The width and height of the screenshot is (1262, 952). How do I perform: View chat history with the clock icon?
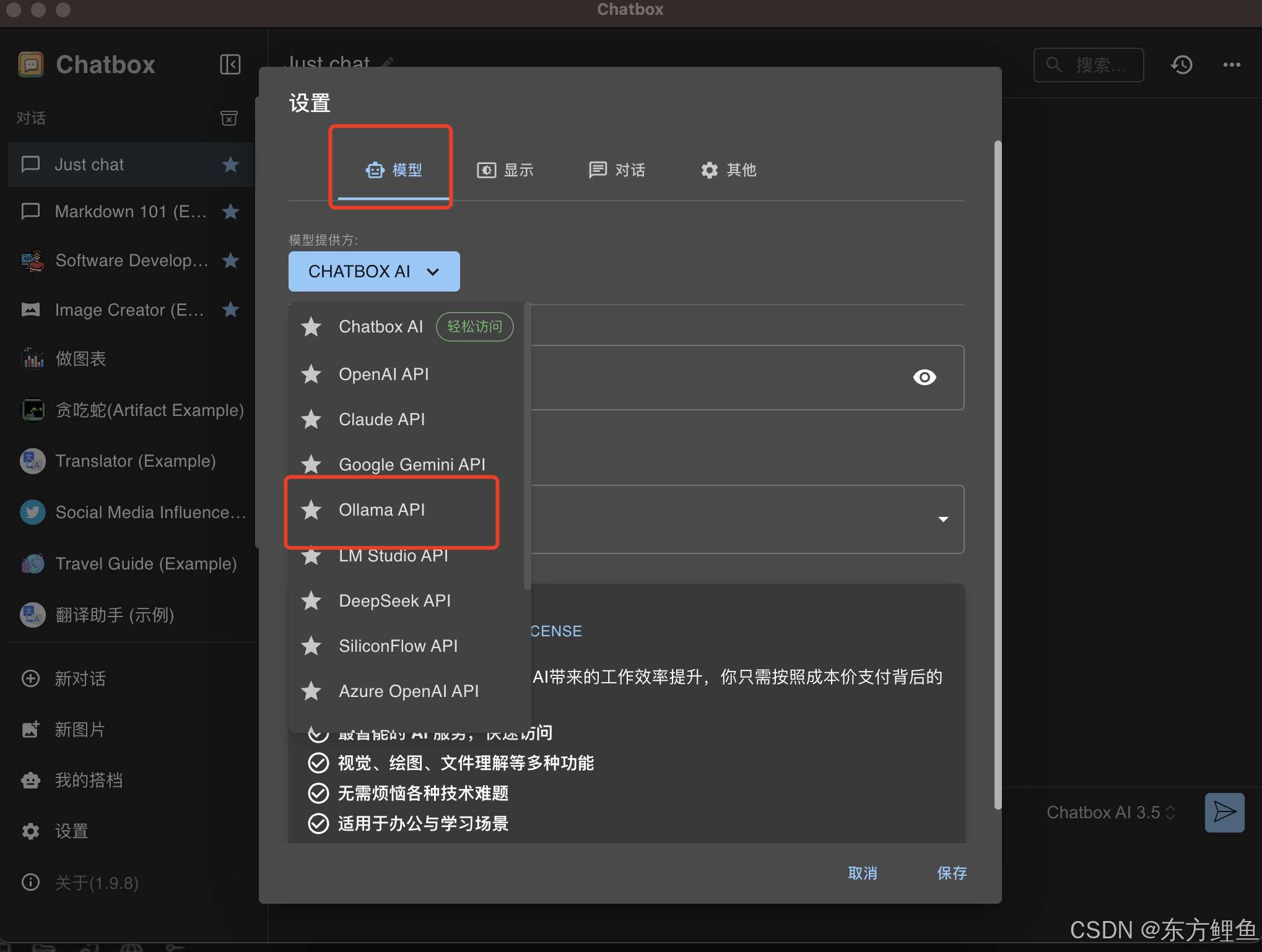(x=1181, y=64)
